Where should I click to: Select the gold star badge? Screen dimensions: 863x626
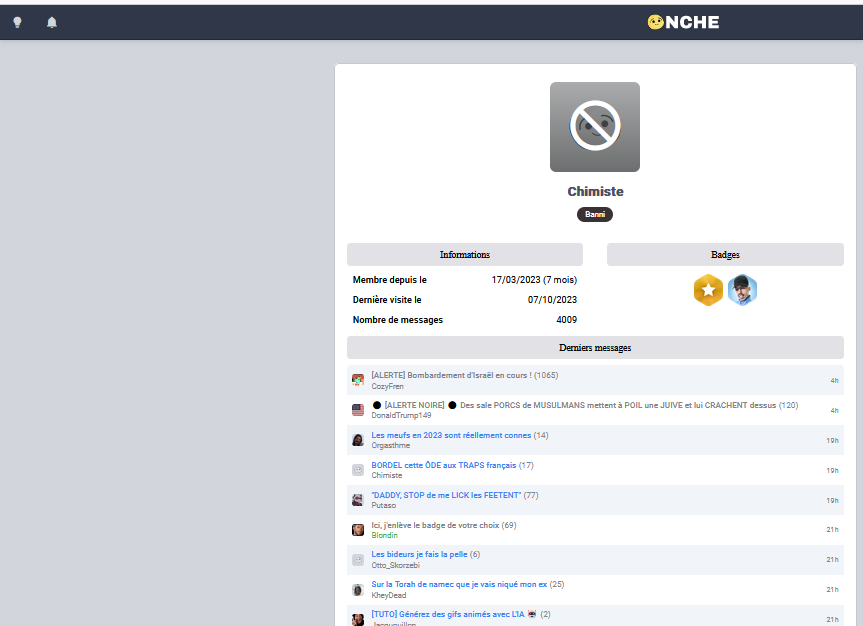[708, 290]
